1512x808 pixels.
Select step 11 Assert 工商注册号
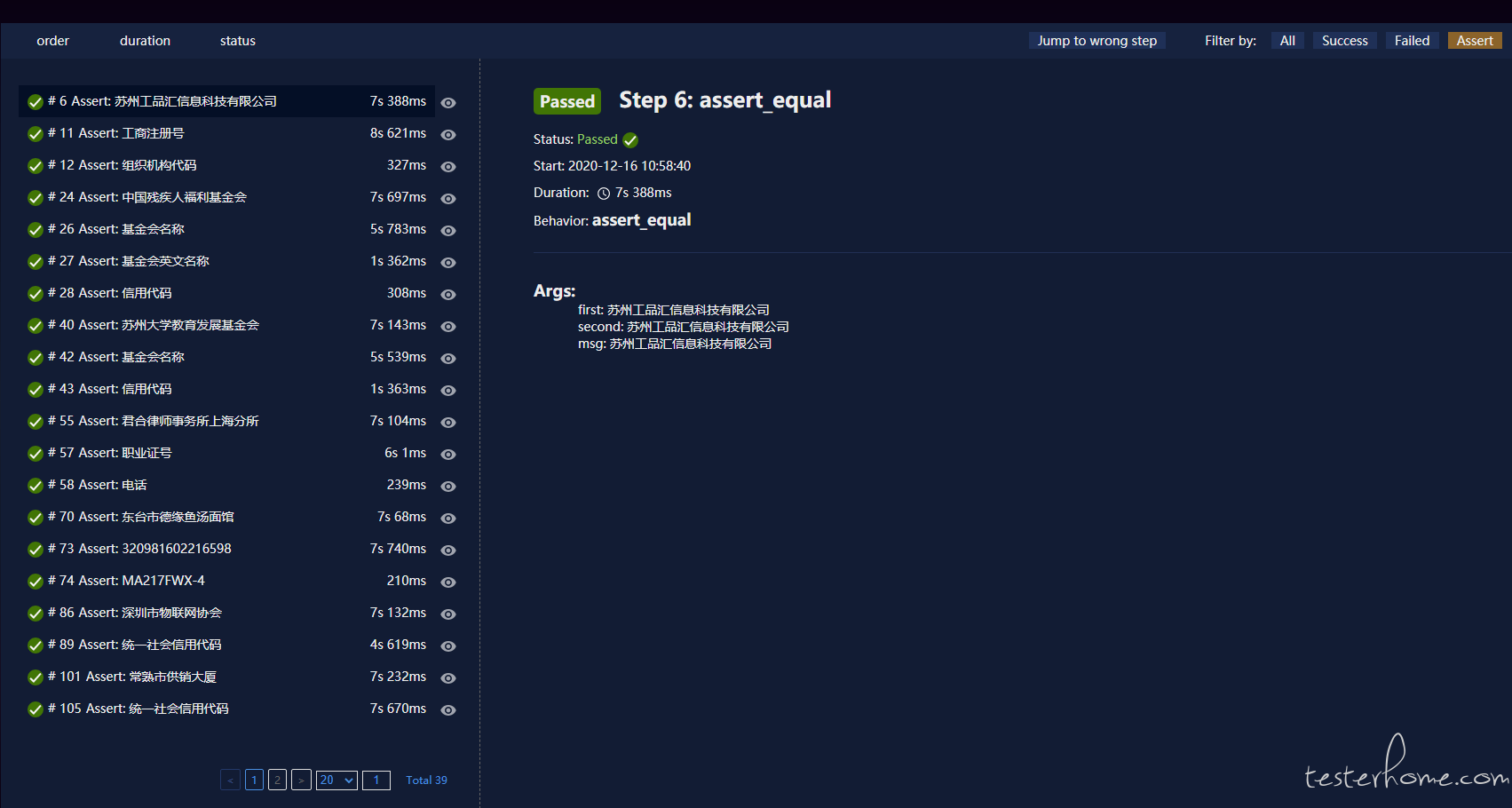[226, 133]
